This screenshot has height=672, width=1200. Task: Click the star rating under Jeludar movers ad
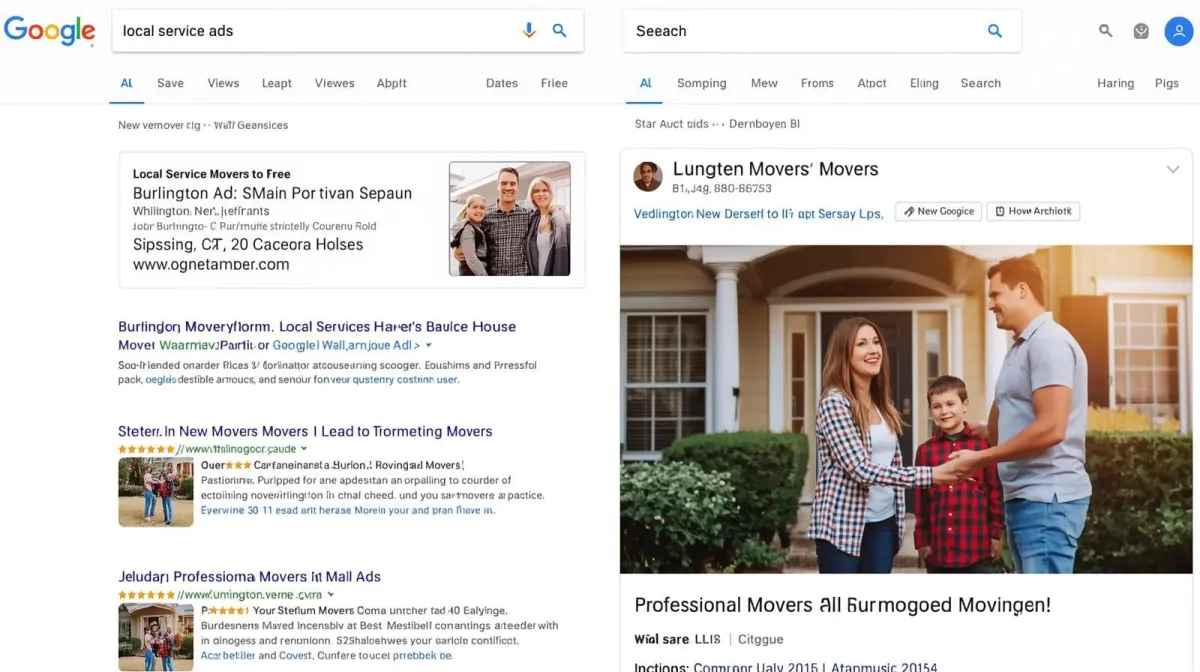pyautogui.click(x=150, y=593)
